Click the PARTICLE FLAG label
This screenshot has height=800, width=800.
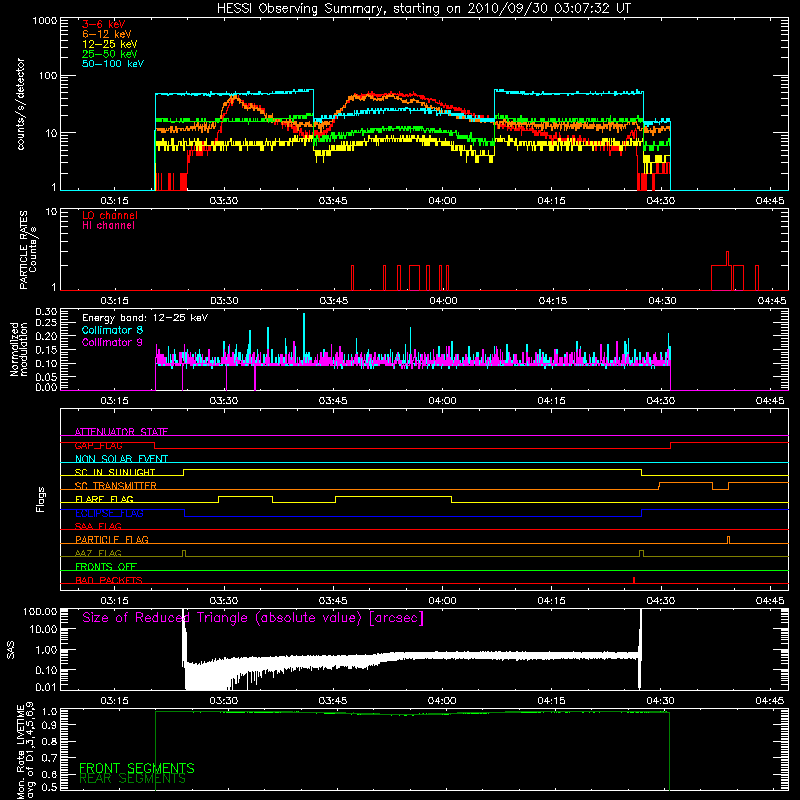click(x=112, y=539)
